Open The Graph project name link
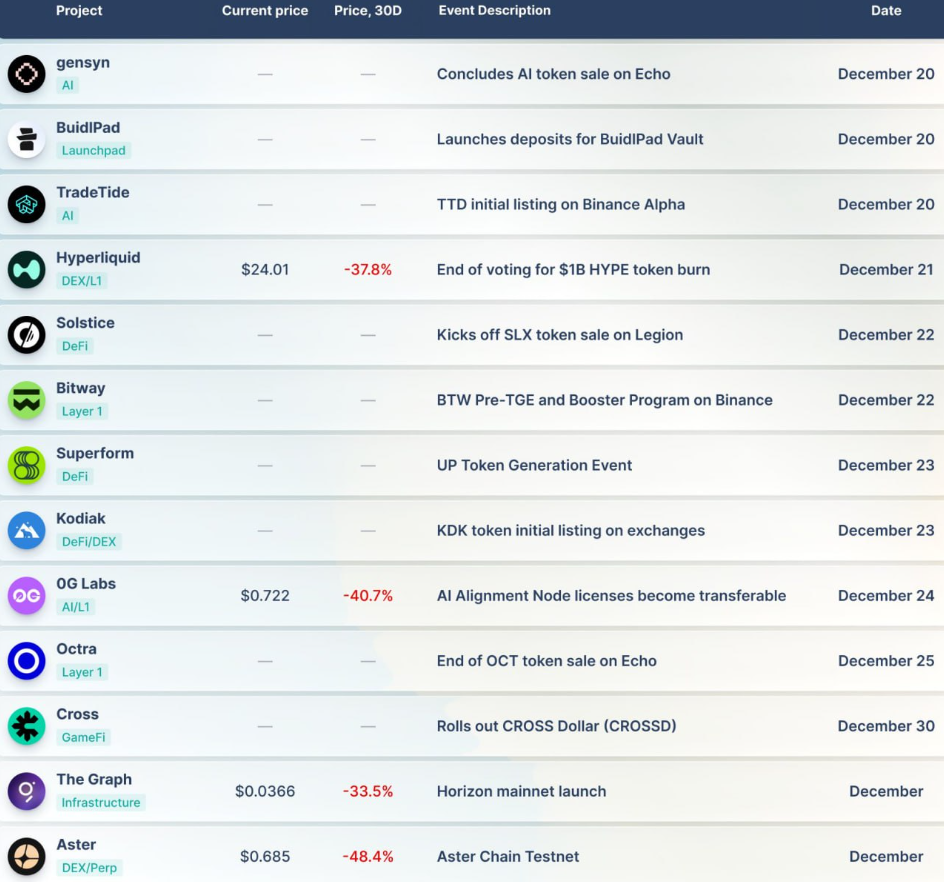This screenshot has height=882, width=944. [x=94, y=780]
